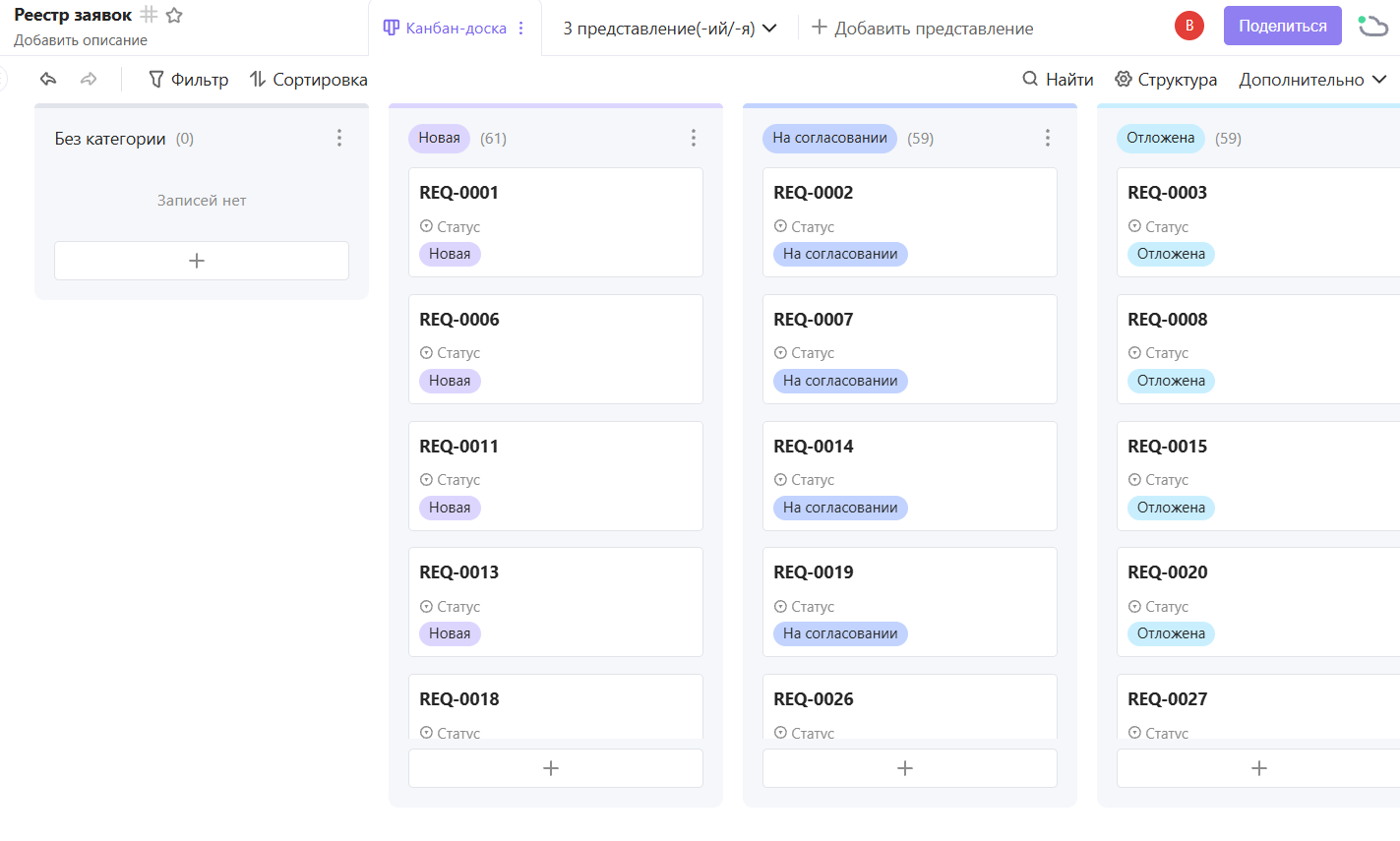
Task: Click the undo arrow icon
Action: click(48, 79)
